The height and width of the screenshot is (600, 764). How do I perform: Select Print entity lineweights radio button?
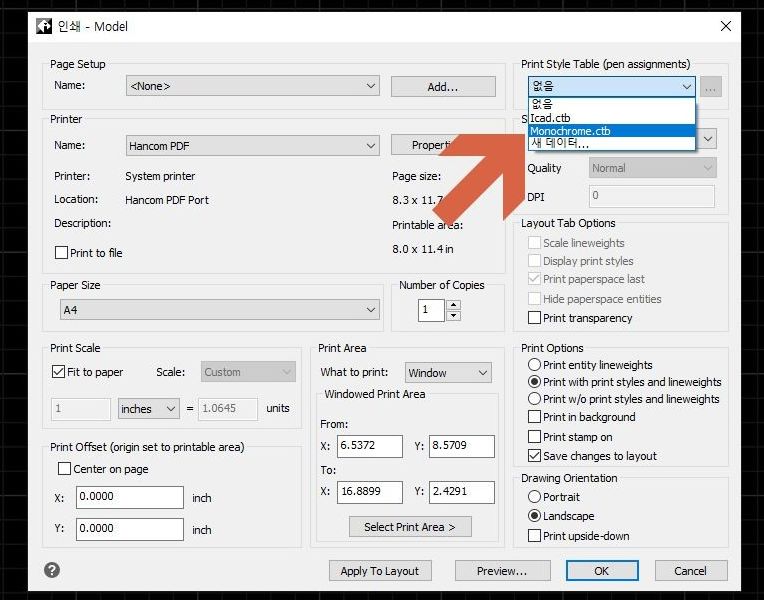[x=535, y=365]
